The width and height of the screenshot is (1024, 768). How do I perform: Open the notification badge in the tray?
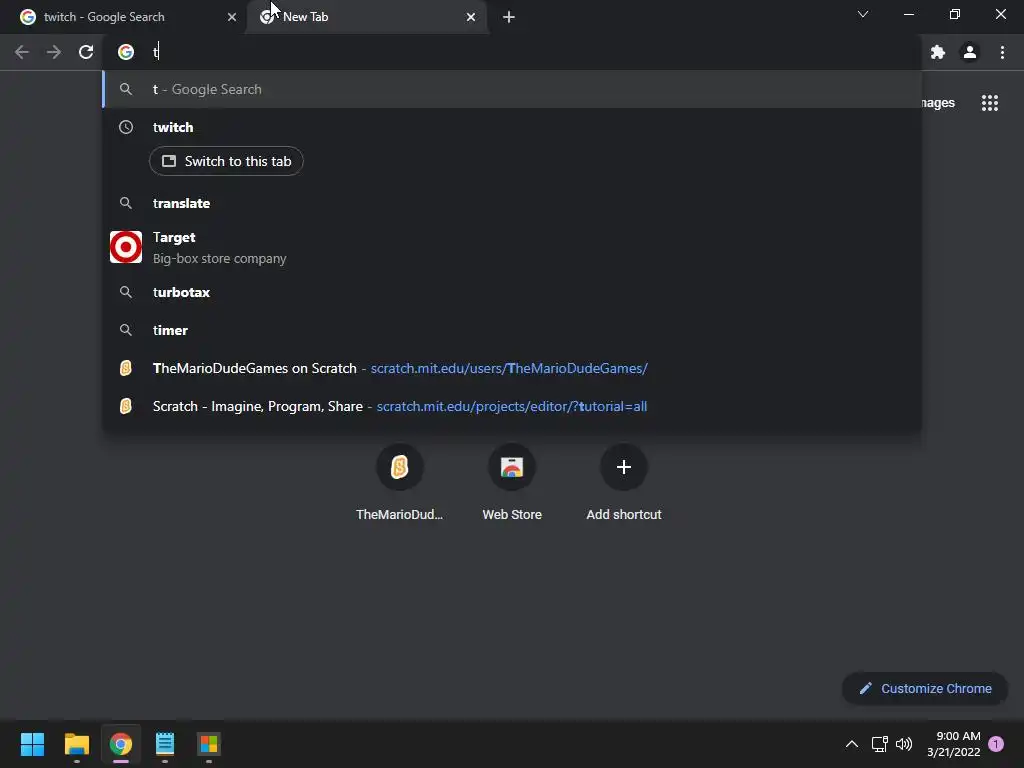point(996,744)
